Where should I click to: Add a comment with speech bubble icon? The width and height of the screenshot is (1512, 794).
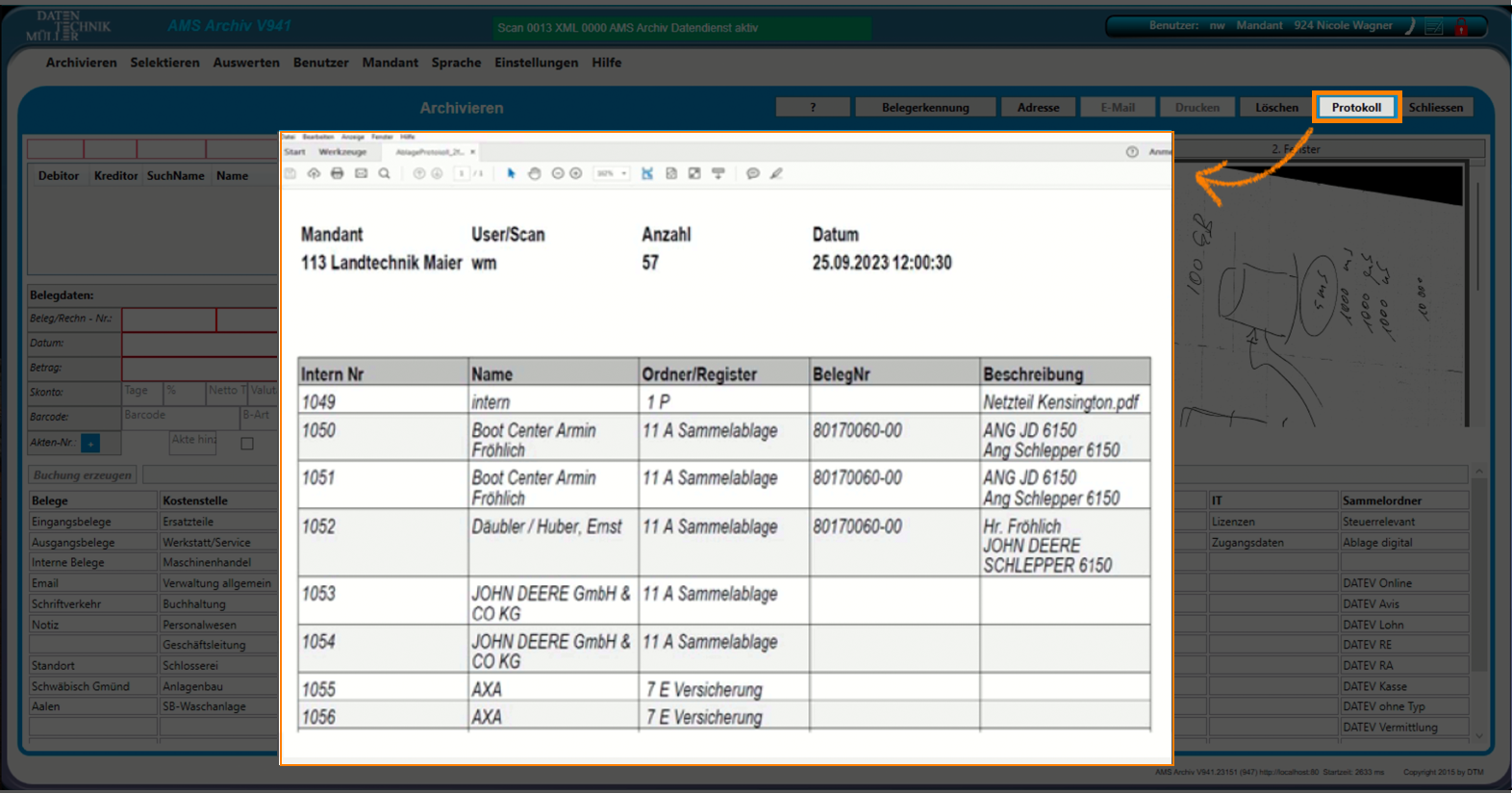753,173
